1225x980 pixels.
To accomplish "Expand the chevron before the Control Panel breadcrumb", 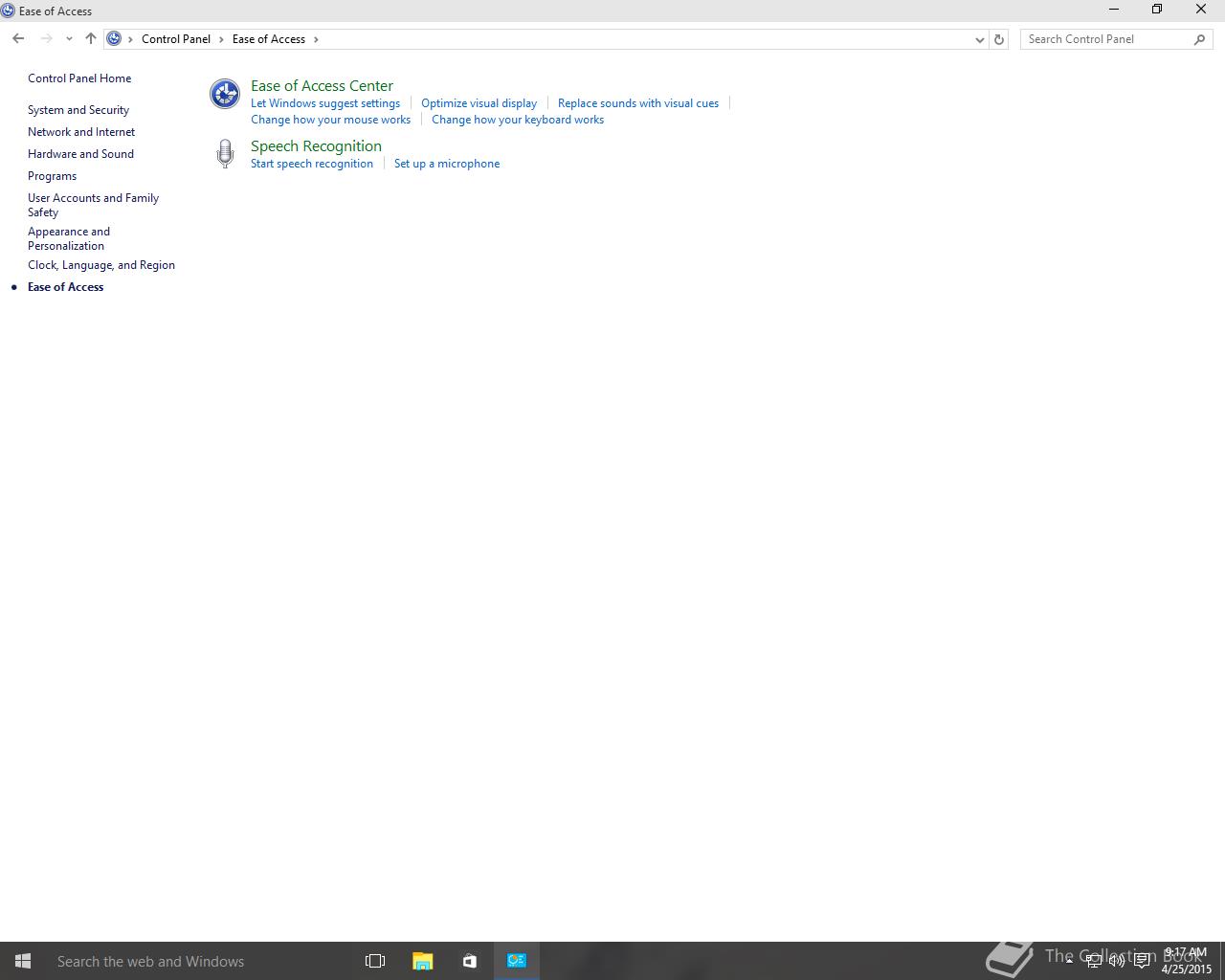I will tap(131, 39).
